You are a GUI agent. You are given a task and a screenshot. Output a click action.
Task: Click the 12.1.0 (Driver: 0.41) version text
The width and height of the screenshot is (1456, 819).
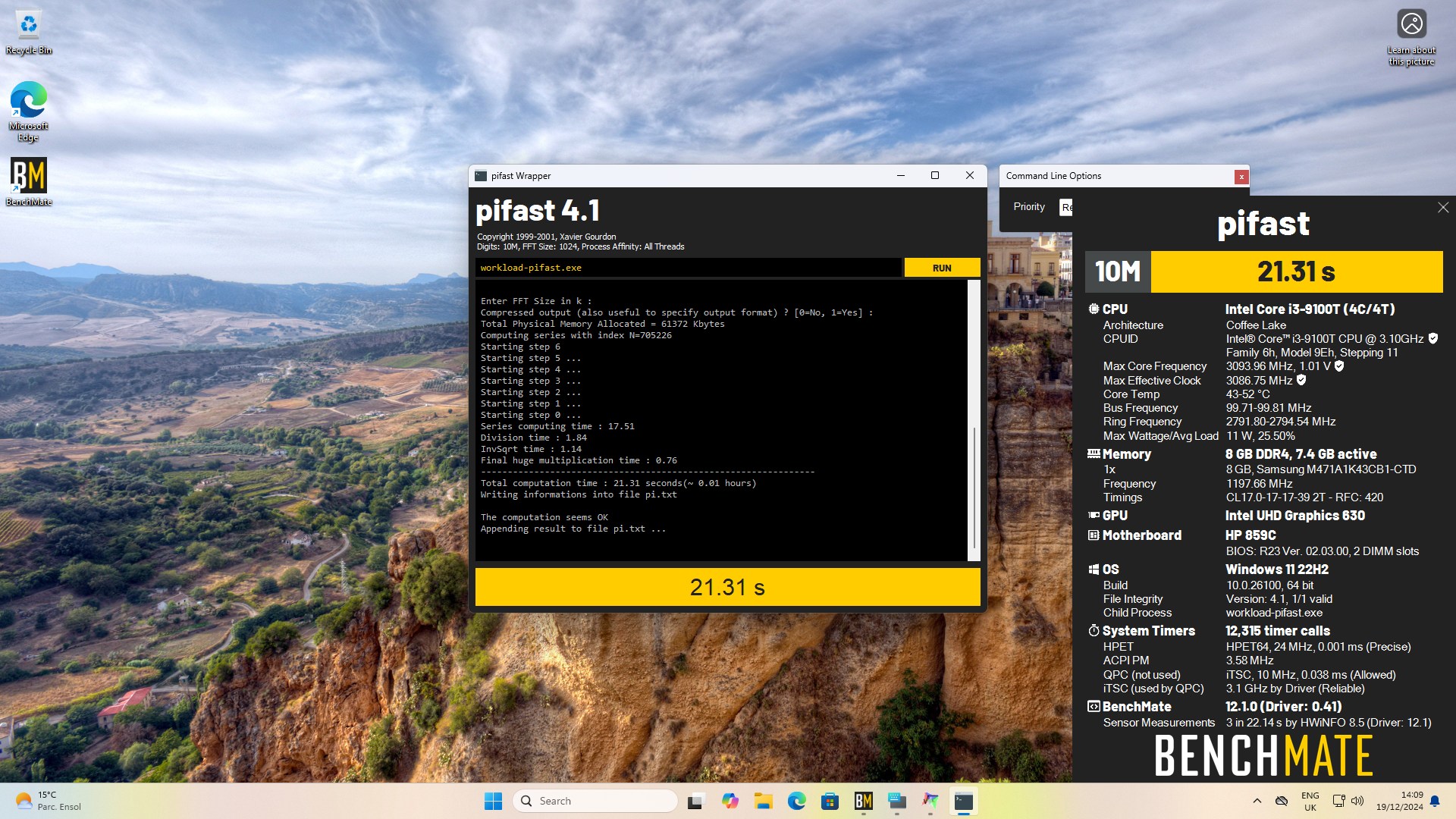1283,706
